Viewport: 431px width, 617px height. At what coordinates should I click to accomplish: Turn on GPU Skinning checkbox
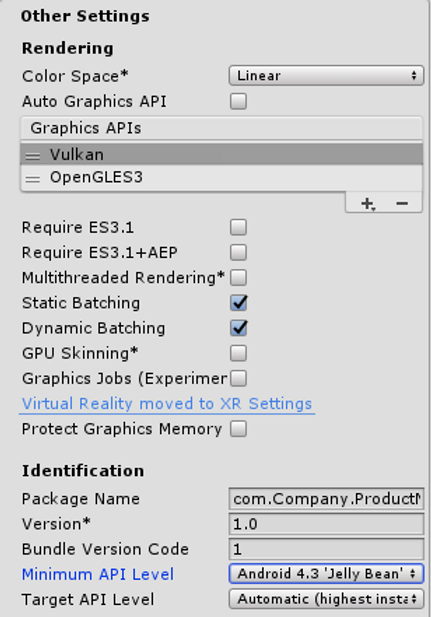pos(239,353)
